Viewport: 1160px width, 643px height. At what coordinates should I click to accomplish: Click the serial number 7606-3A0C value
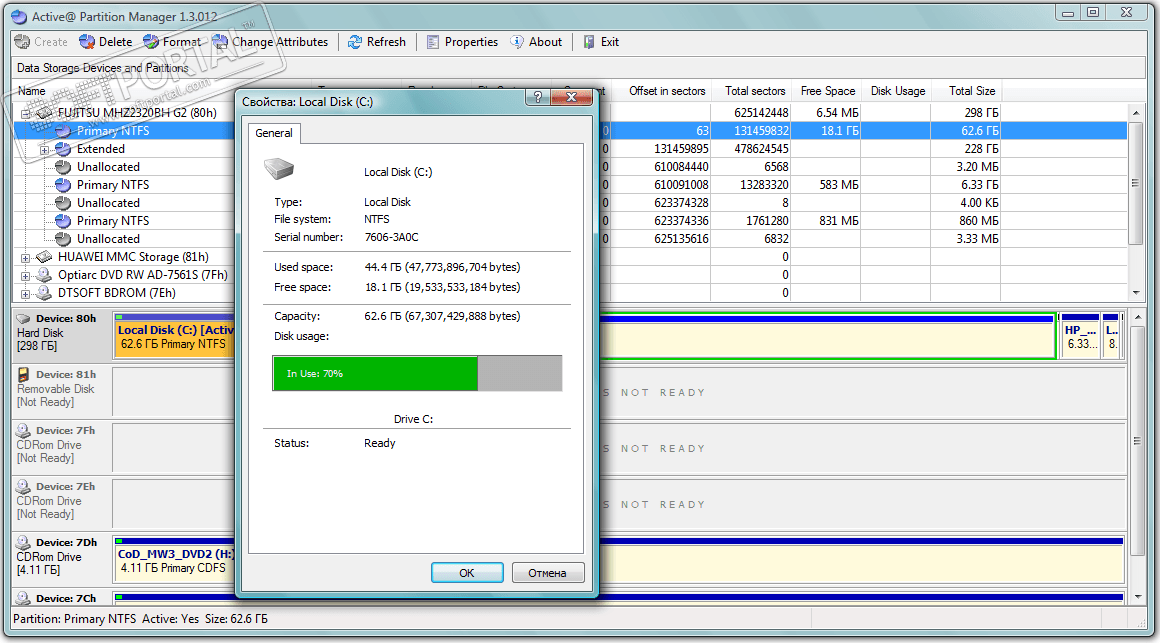click(x=391, y=238)
